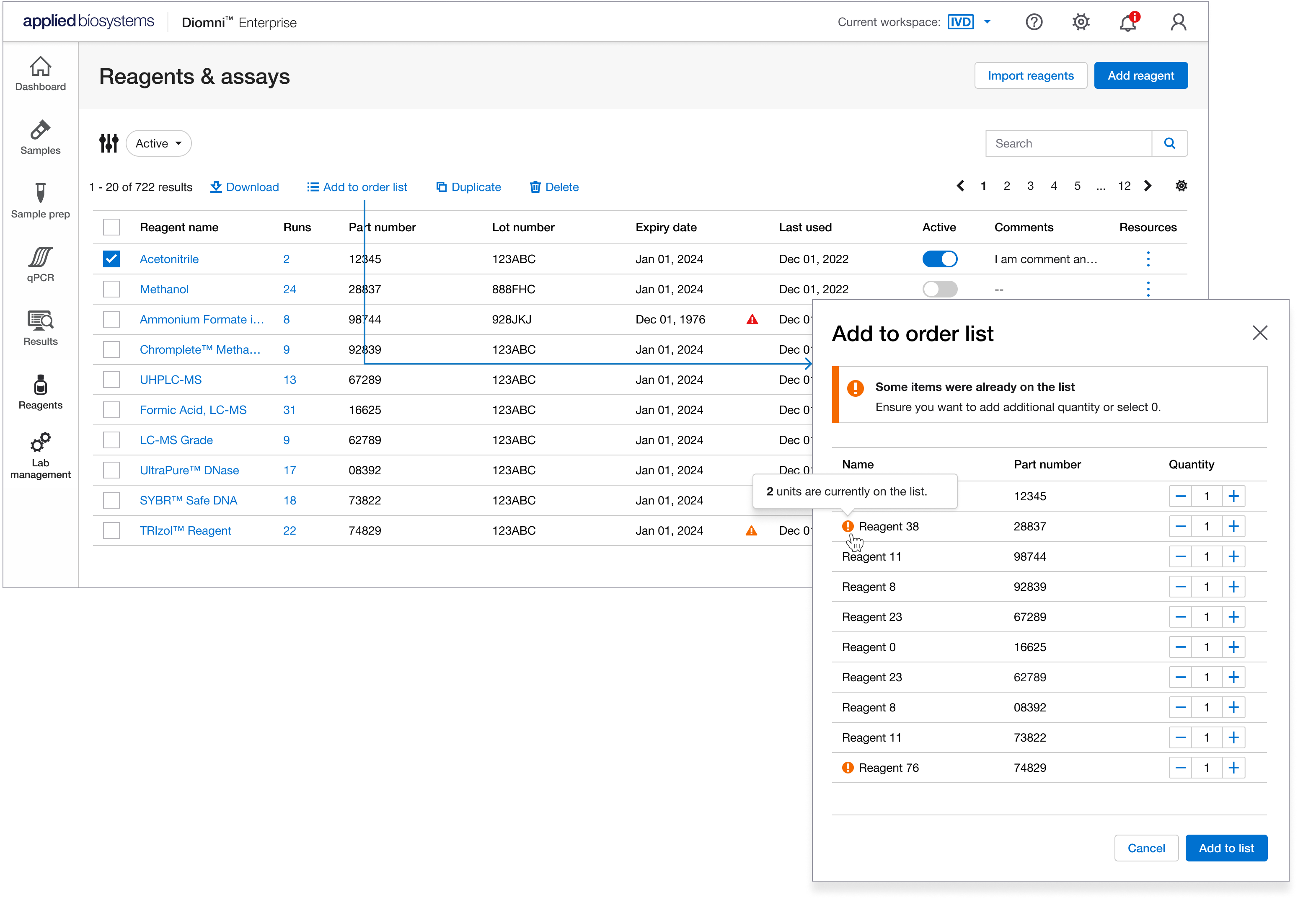Confirm with Add to list button

click(x=1226, y=848)
